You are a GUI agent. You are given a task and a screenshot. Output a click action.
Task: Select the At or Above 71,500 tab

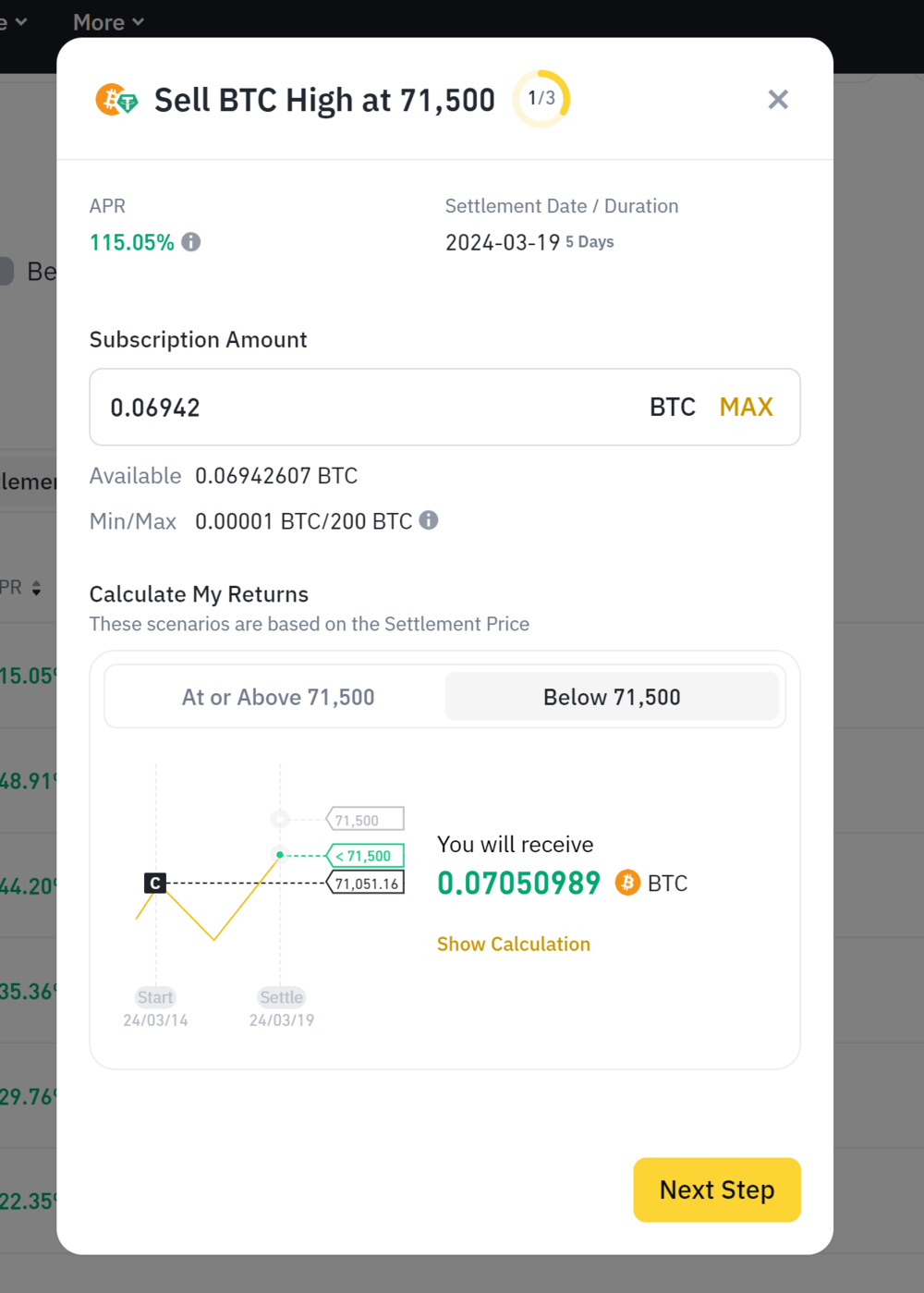(x=277, y=697)
